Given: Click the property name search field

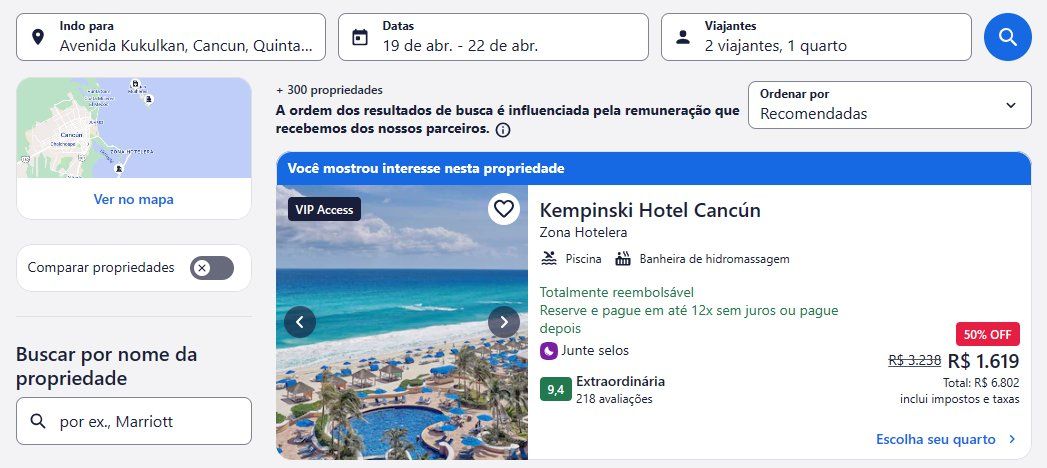Looking at the screenshot, I should coord(134,421).
